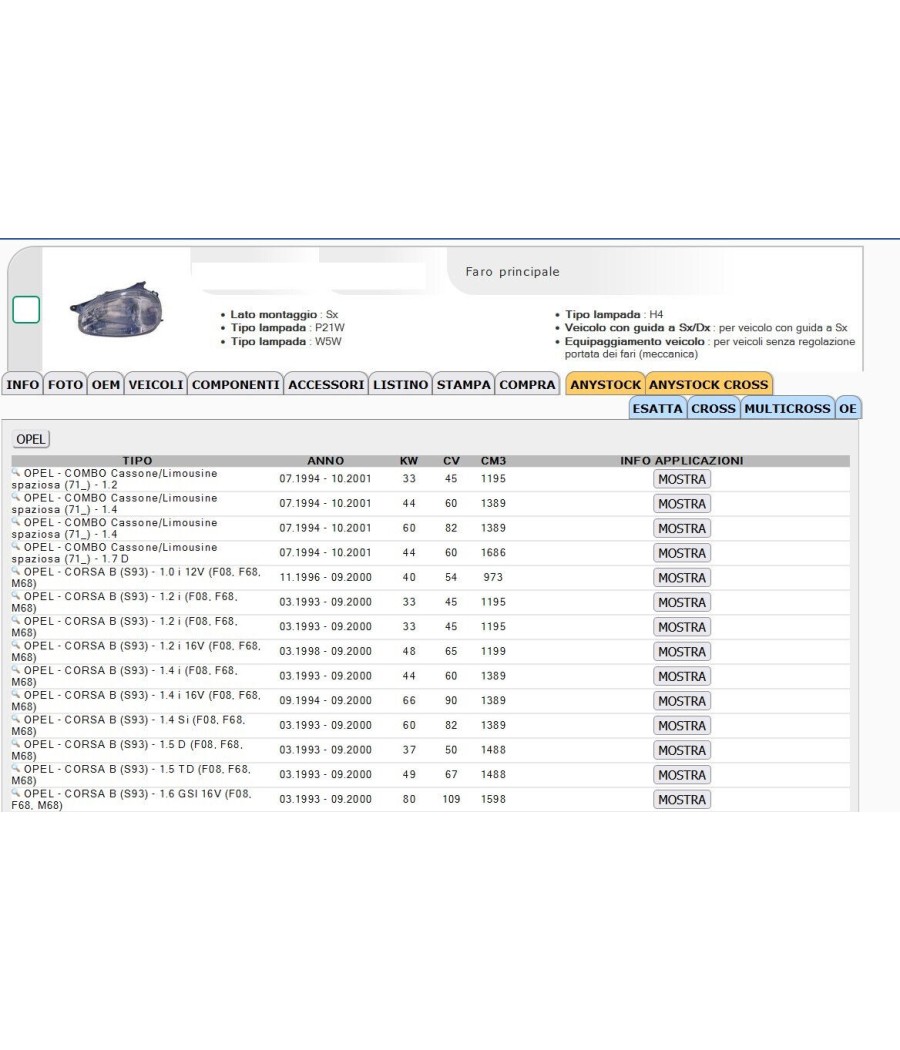The image size is (900, 1050).
Task: Select the ANNO column header
Action: click(x=325, y=461)
